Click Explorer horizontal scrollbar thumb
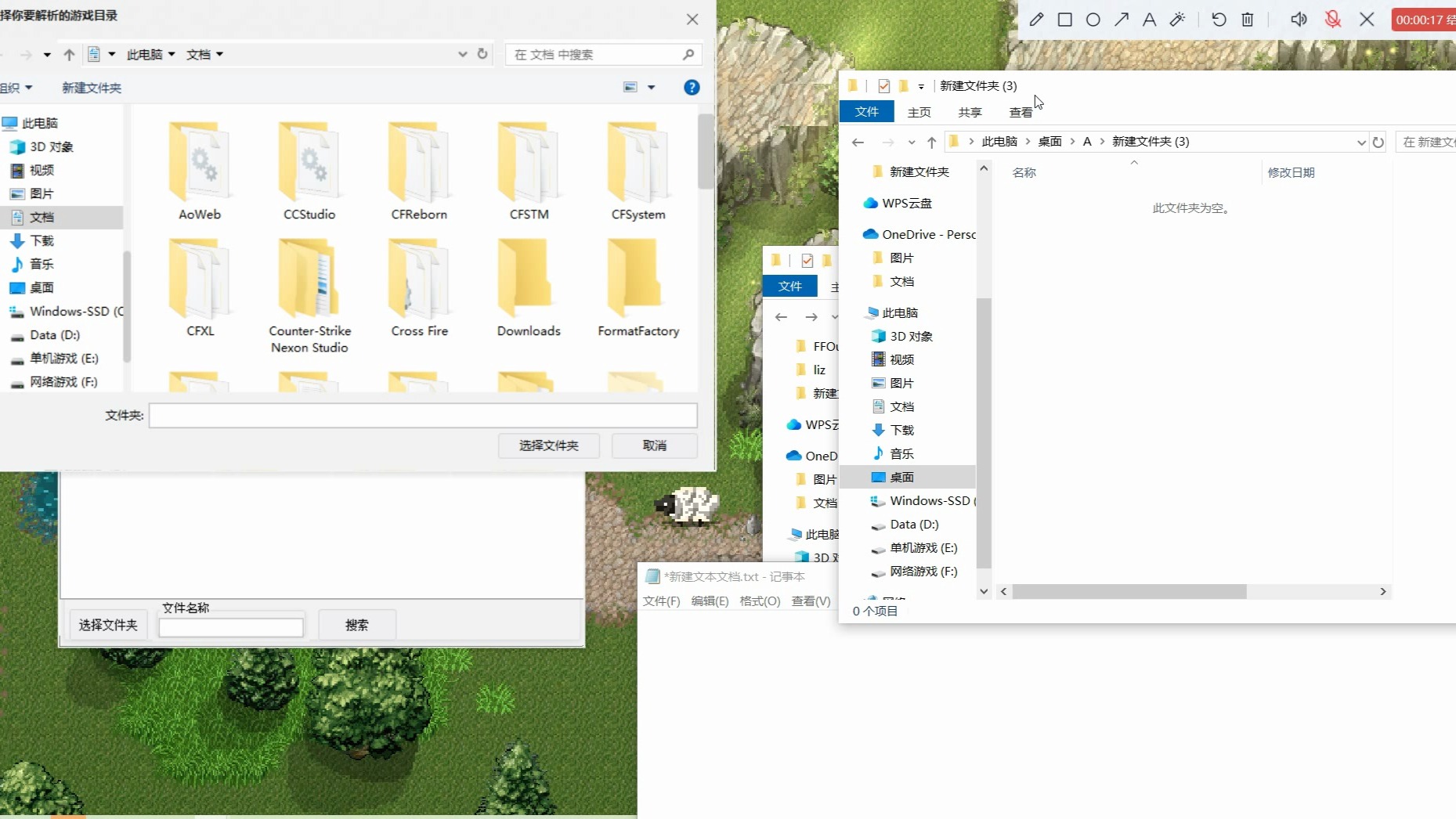The height and width of the screenshot is (819, 1456). pyautogui.click(x=1129, y=592)
